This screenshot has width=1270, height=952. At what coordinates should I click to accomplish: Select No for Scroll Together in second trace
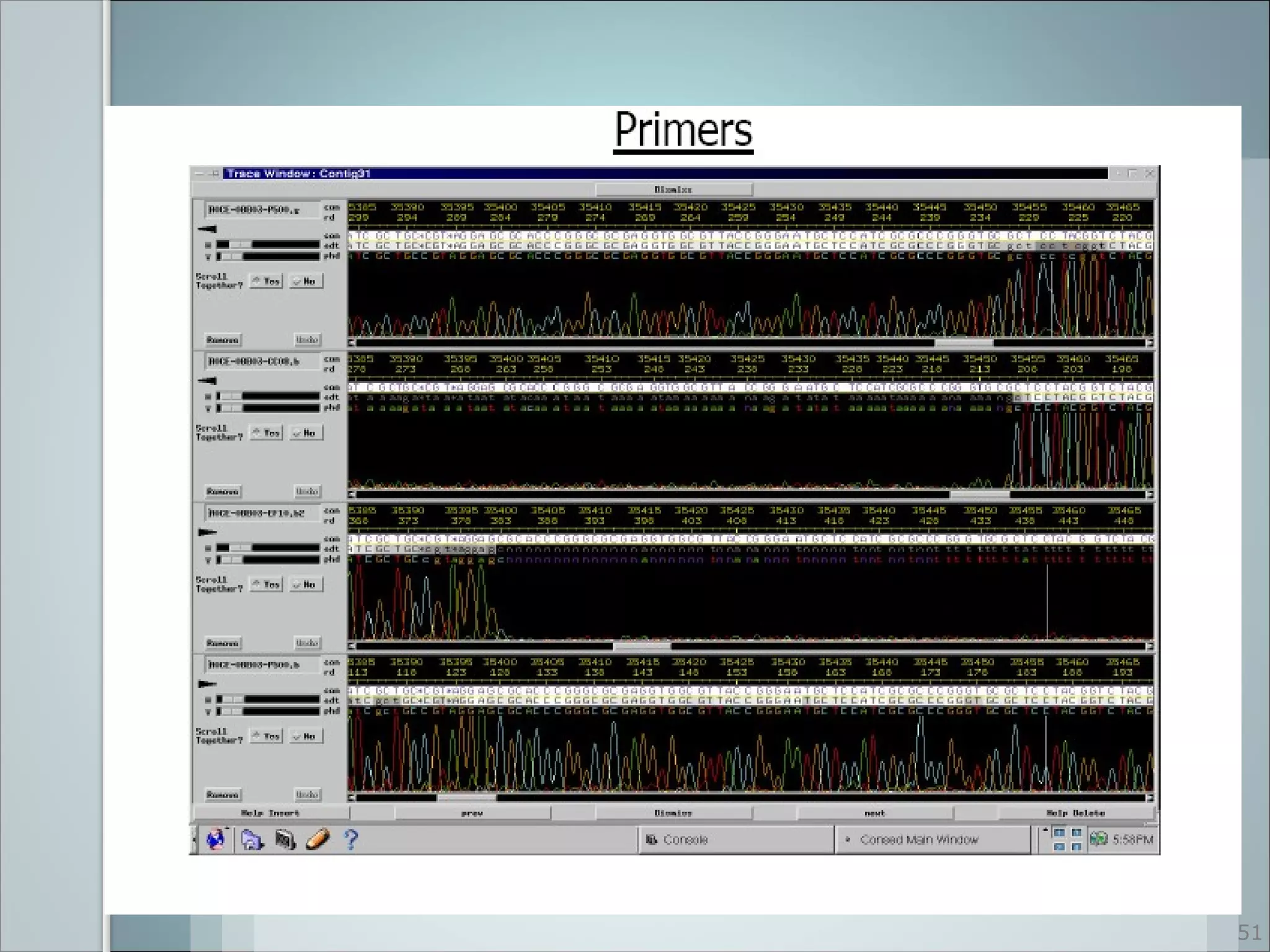306,433
